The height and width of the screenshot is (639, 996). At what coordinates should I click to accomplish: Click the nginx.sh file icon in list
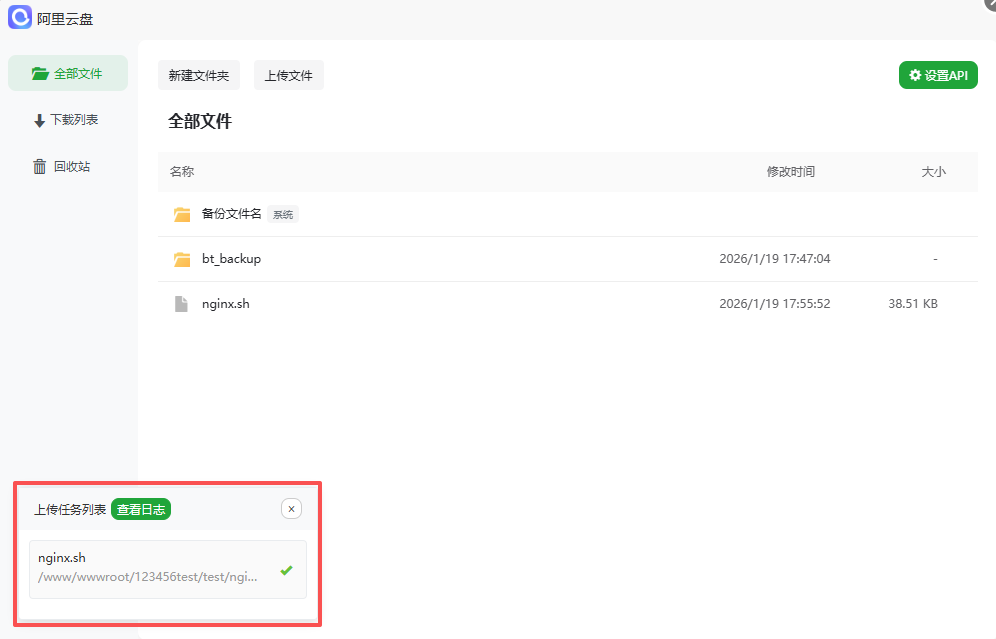point(181,303)
